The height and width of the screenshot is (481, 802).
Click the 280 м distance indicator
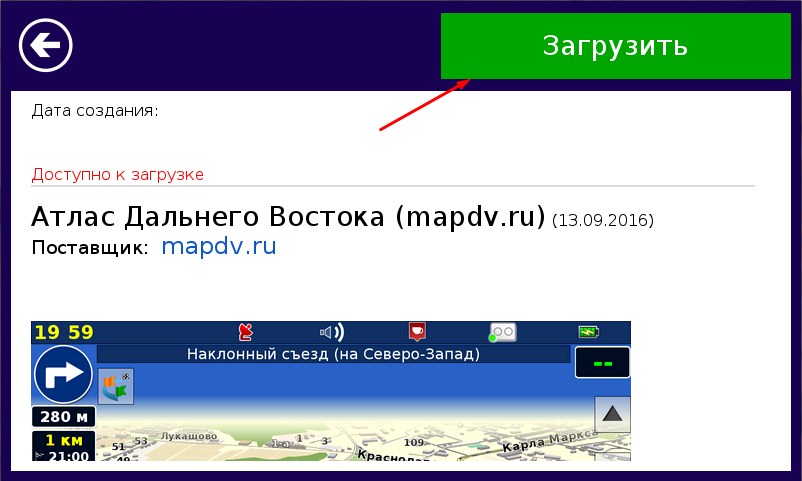(63, 417)
